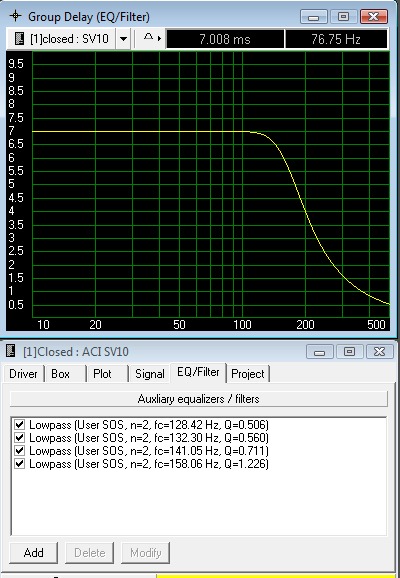
Task: Click the Modify filter button
Action: point(146,553)
